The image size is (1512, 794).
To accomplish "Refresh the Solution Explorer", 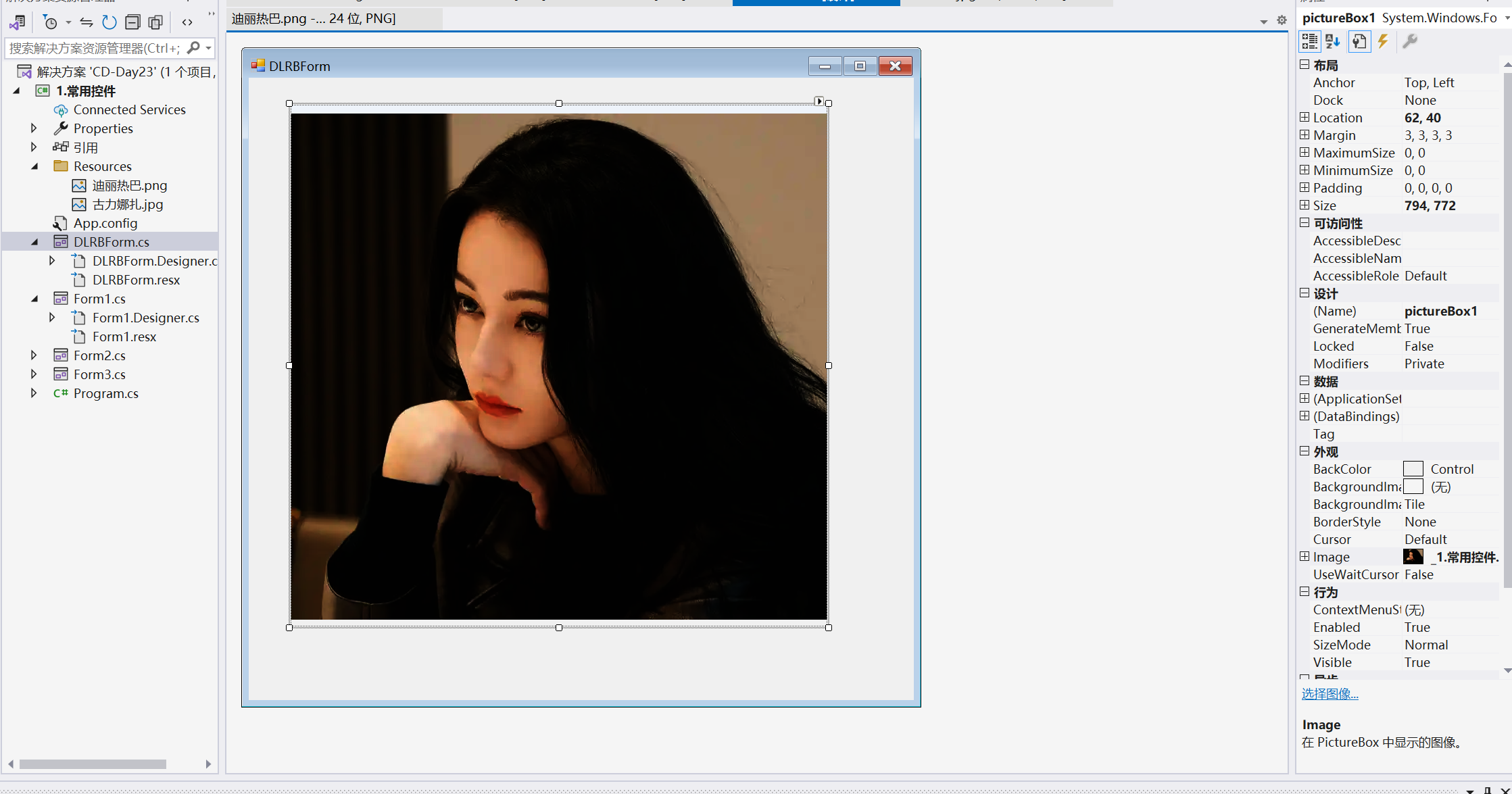I will (109, 22).
